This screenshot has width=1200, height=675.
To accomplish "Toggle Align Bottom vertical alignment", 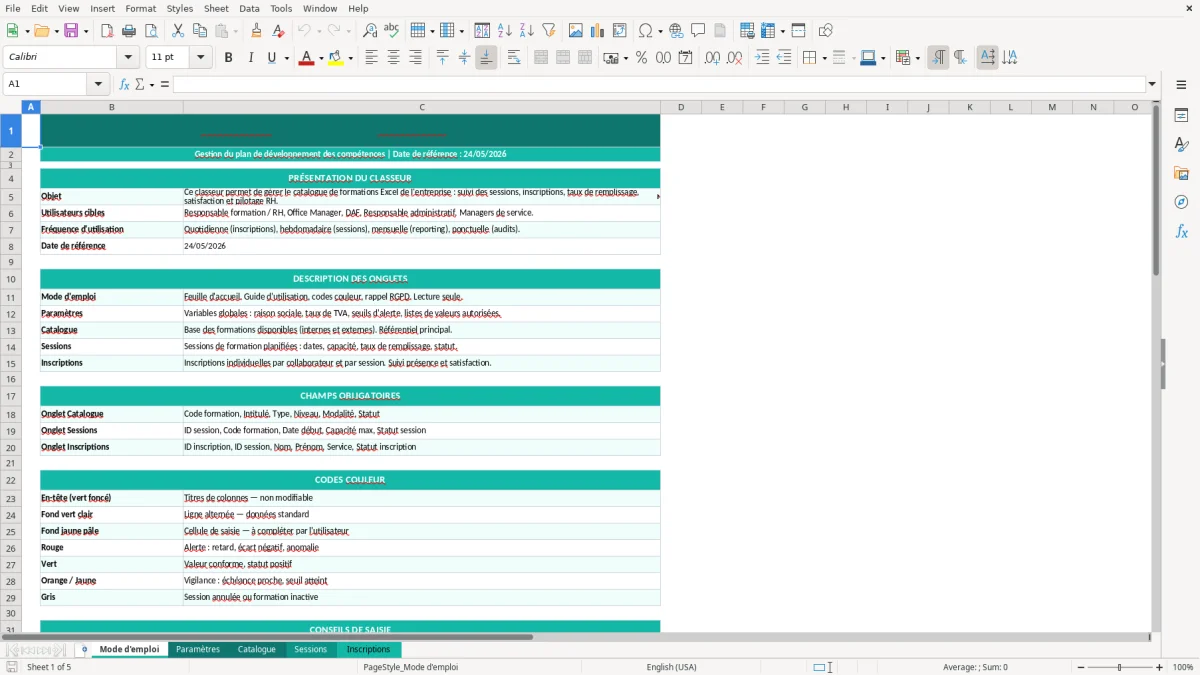I will [486, 58].
